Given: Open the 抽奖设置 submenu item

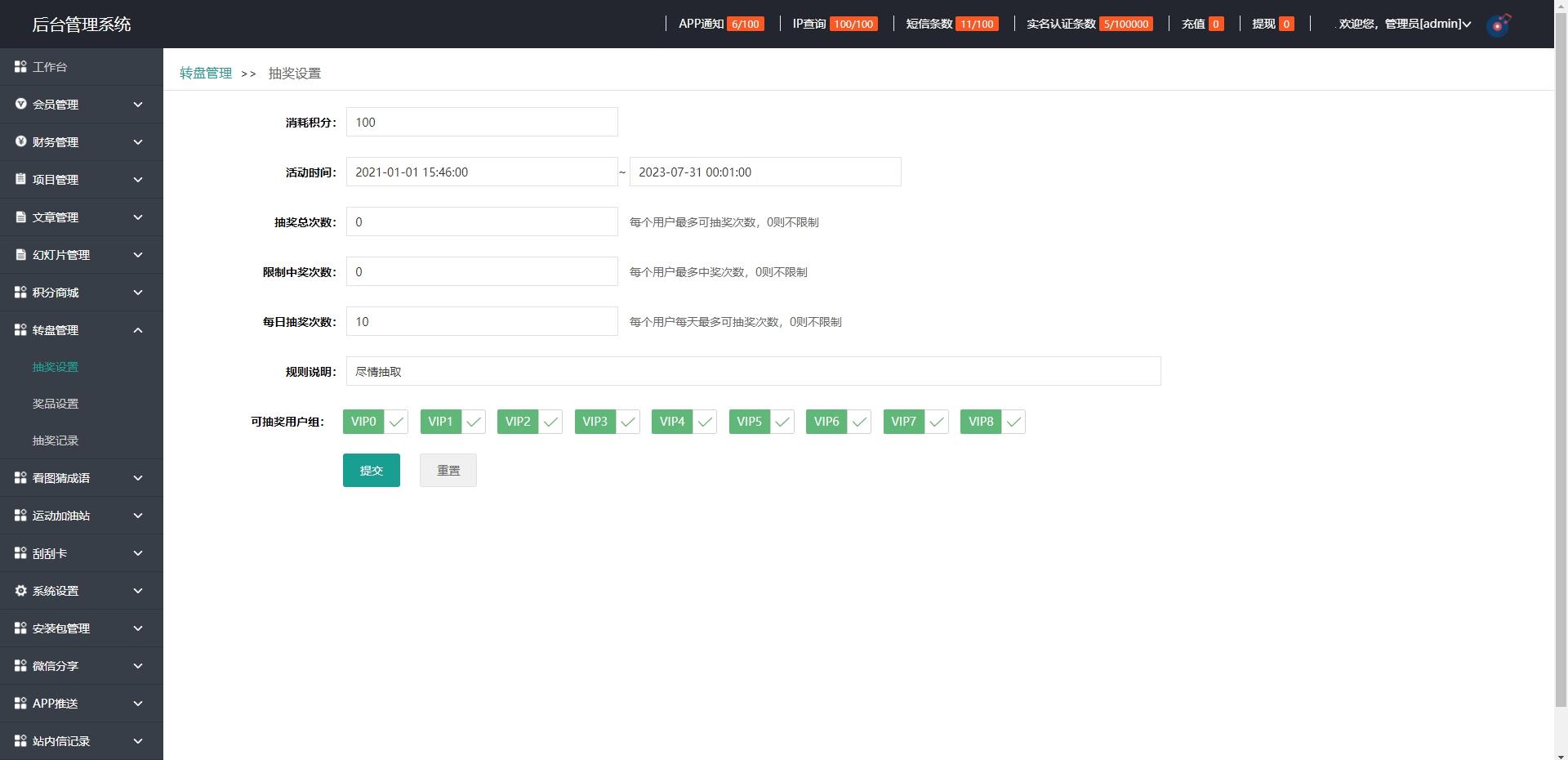Looking at the screenshot, I should (56, 367).
